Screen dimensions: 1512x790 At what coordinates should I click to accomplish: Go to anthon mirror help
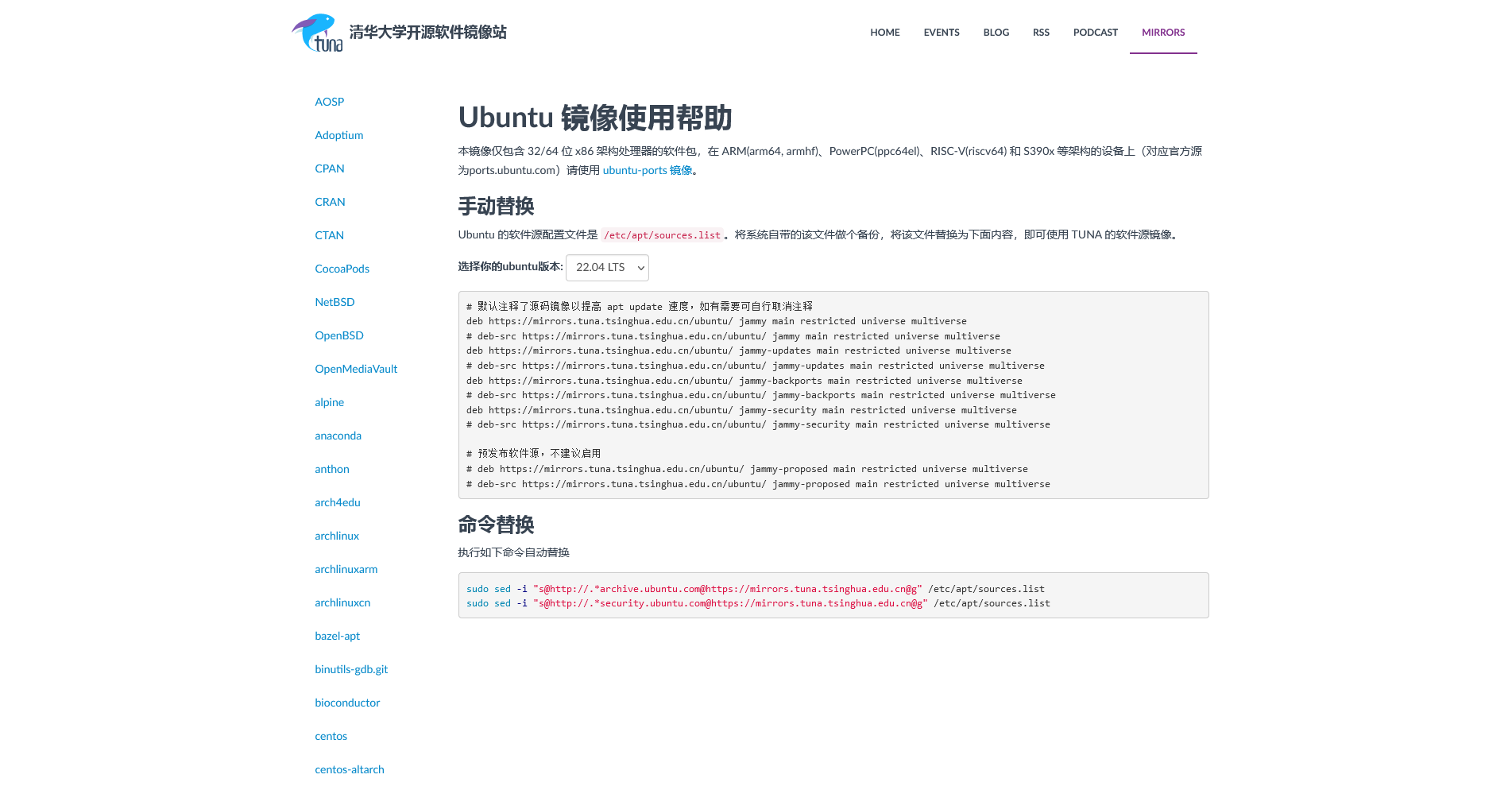point(331,469)
